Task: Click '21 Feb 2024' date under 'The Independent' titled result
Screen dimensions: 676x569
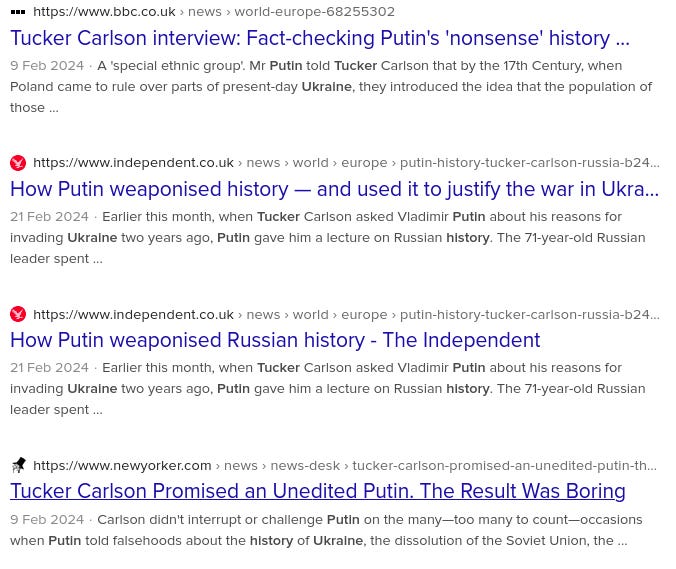Action: pyautogui.click(x=49, y=368)
